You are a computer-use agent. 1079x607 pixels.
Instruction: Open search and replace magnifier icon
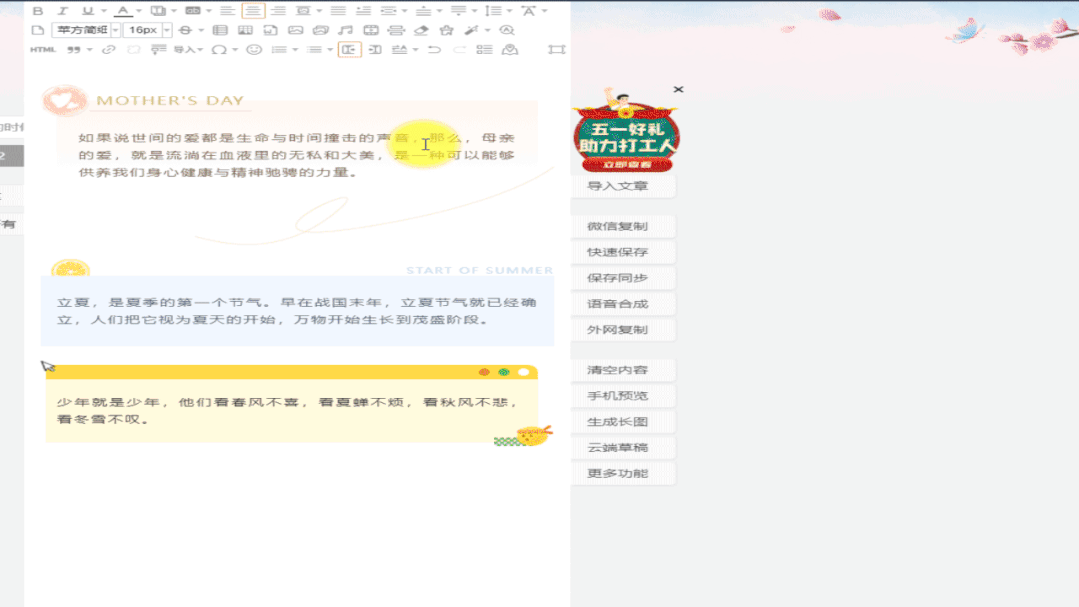[x=507, y=30]
